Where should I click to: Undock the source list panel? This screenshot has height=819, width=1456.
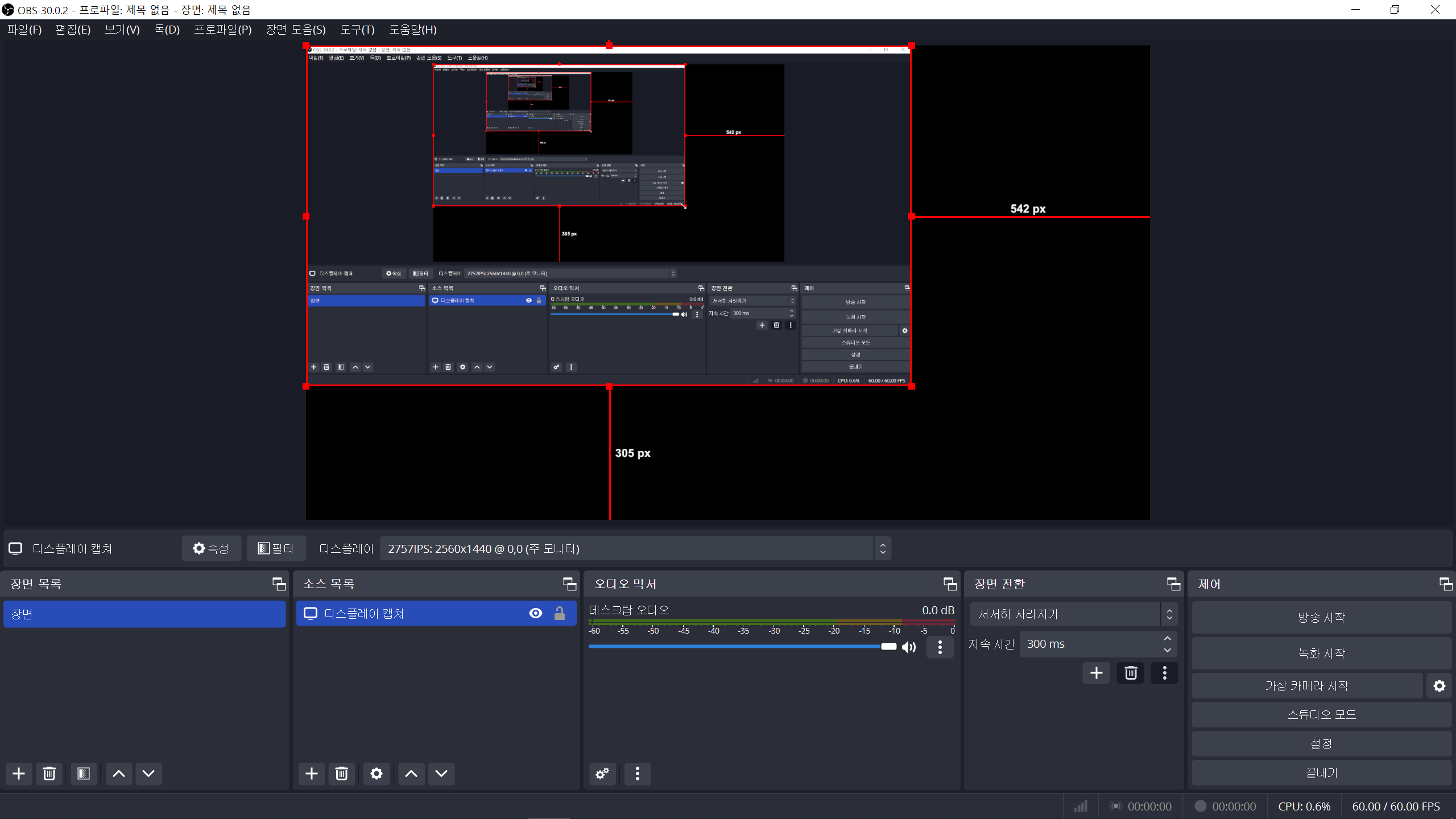click(x=570, y=584)
